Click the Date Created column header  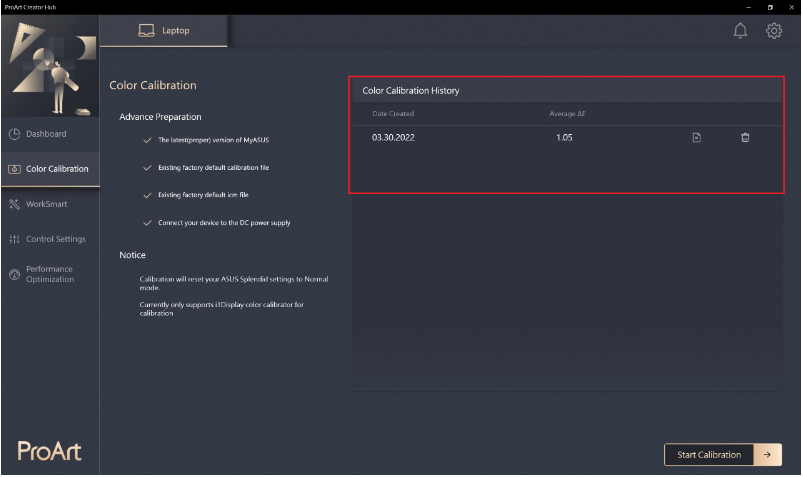pyautogui.click(x=393, y=114)
